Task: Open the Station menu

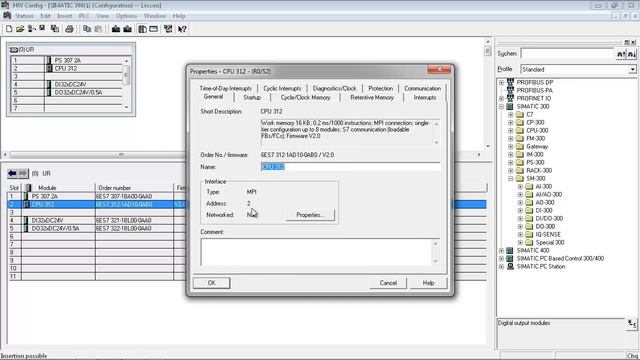Action: tap(24, 16)
